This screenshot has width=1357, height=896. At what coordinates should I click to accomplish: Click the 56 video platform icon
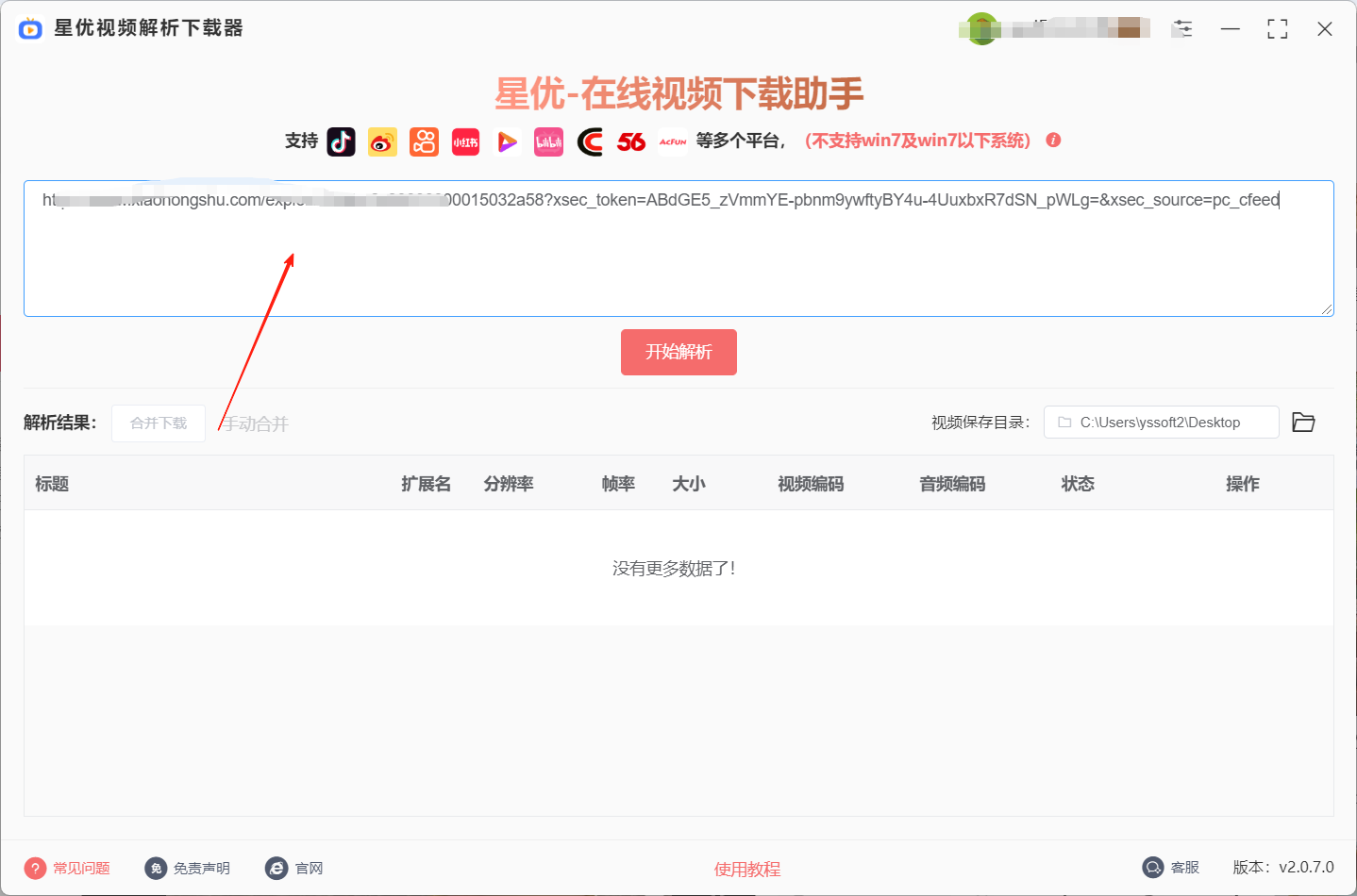click(x=631, y=141)
